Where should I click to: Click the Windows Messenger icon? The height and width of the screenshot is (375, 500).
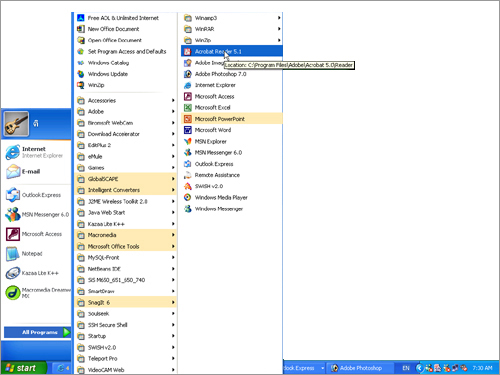pos(188,209)
